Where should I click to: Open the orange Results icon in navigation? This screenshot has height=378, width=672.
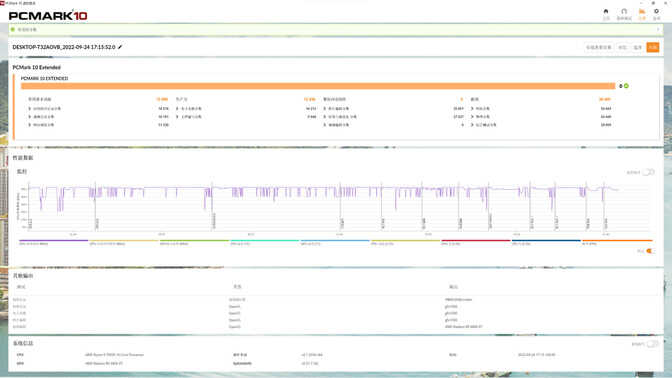642,12
